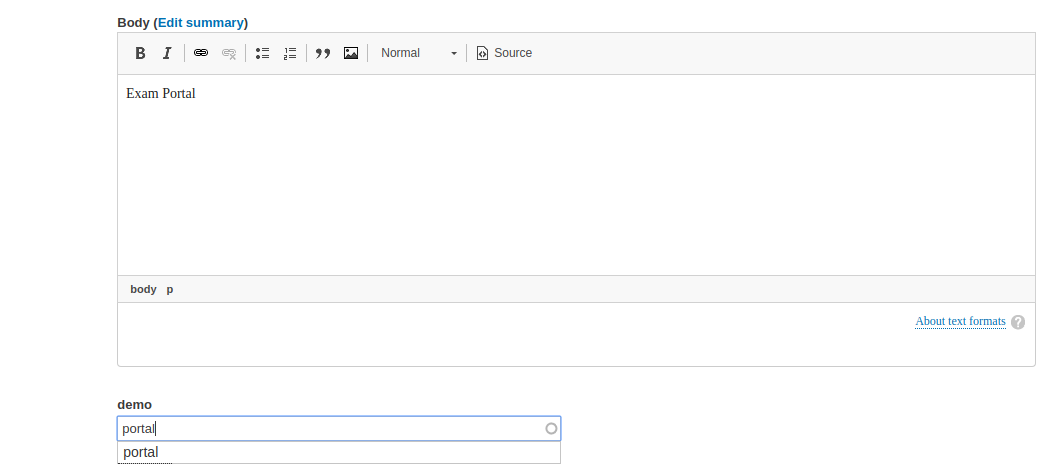Apply block quote formatting
1044x476 pixels.
point(323,53)
